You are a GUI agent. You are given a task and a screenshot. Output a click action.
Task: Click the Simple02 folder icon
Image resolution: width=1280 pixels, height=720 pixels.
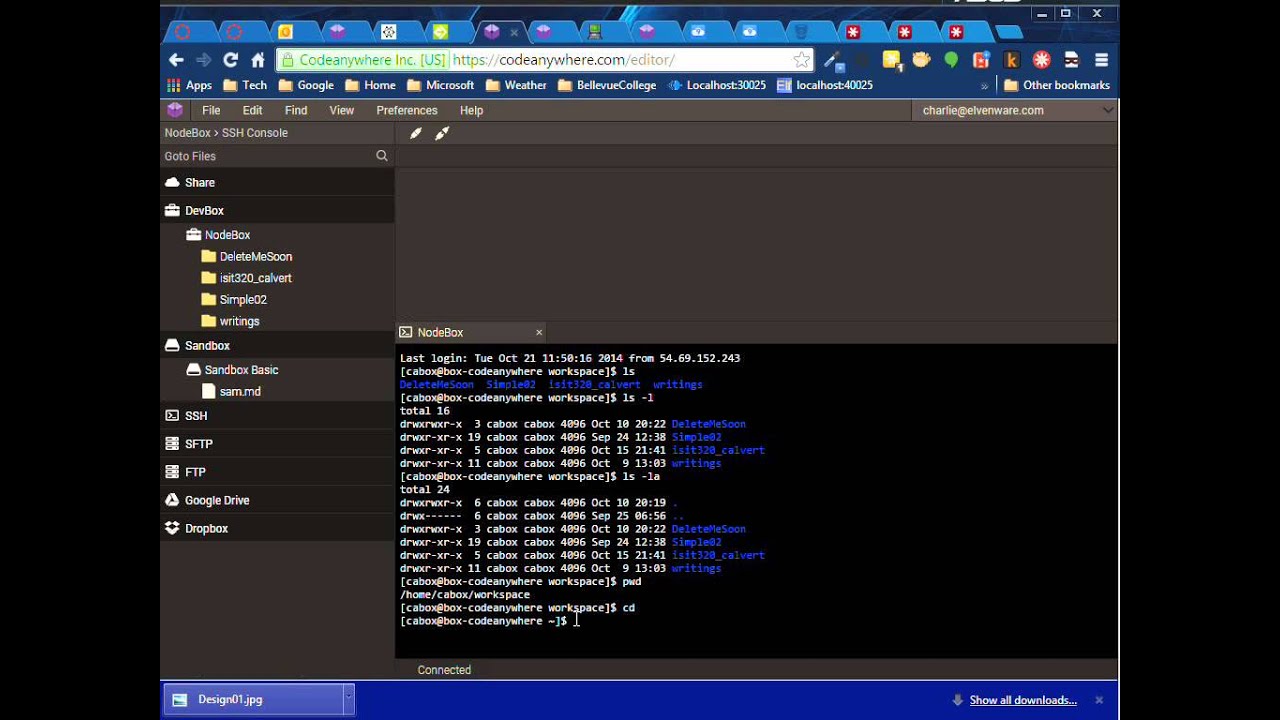208,300
